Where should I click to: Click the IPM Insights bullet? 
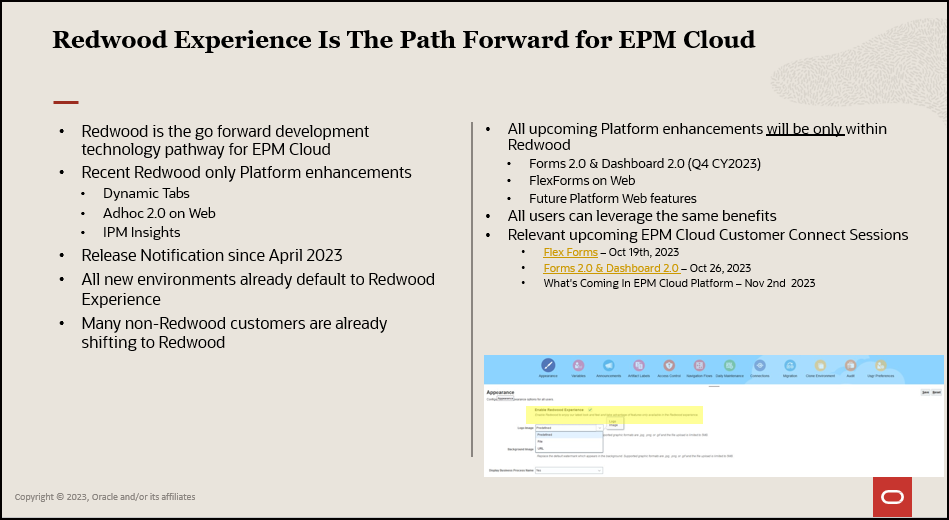point(142,232)
